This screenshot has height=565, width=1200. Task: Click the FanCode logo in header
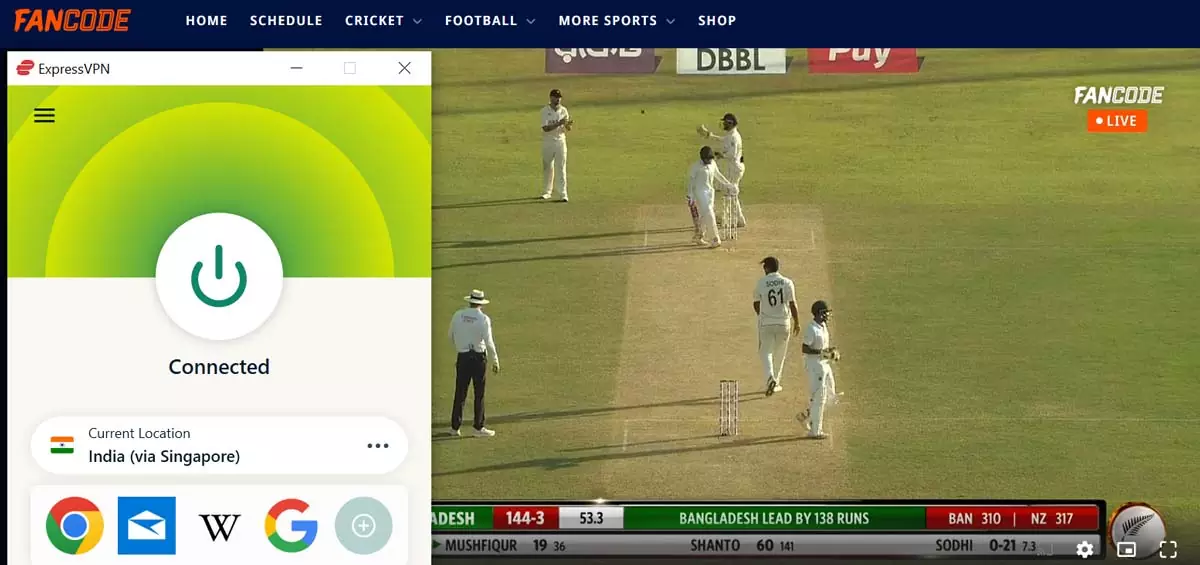[72, 20]
